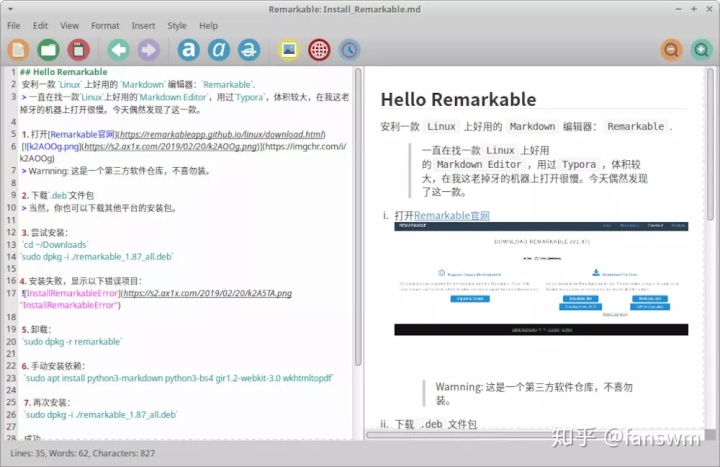Follow the Remarkable官网 link in preview
720x467 pixels.
pos(451,215)
